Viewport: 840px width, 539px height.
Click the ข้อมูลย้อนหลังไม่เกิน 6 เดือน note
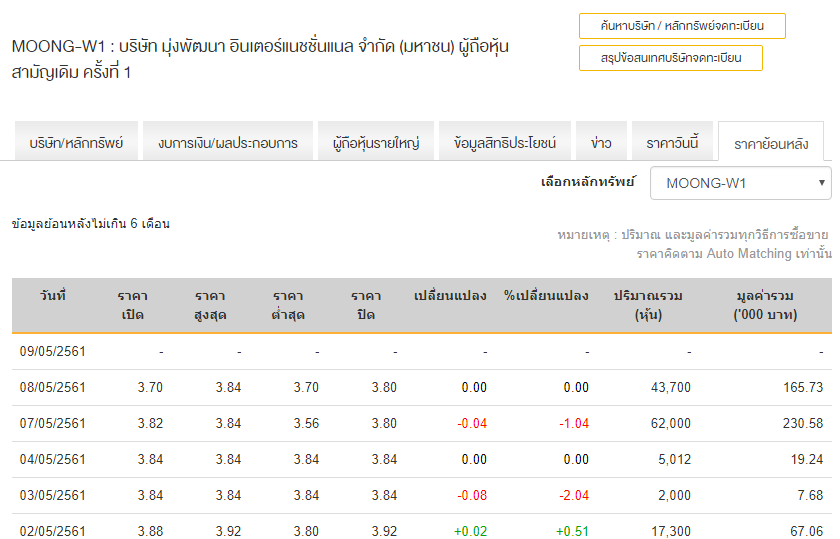pos(91,223)
